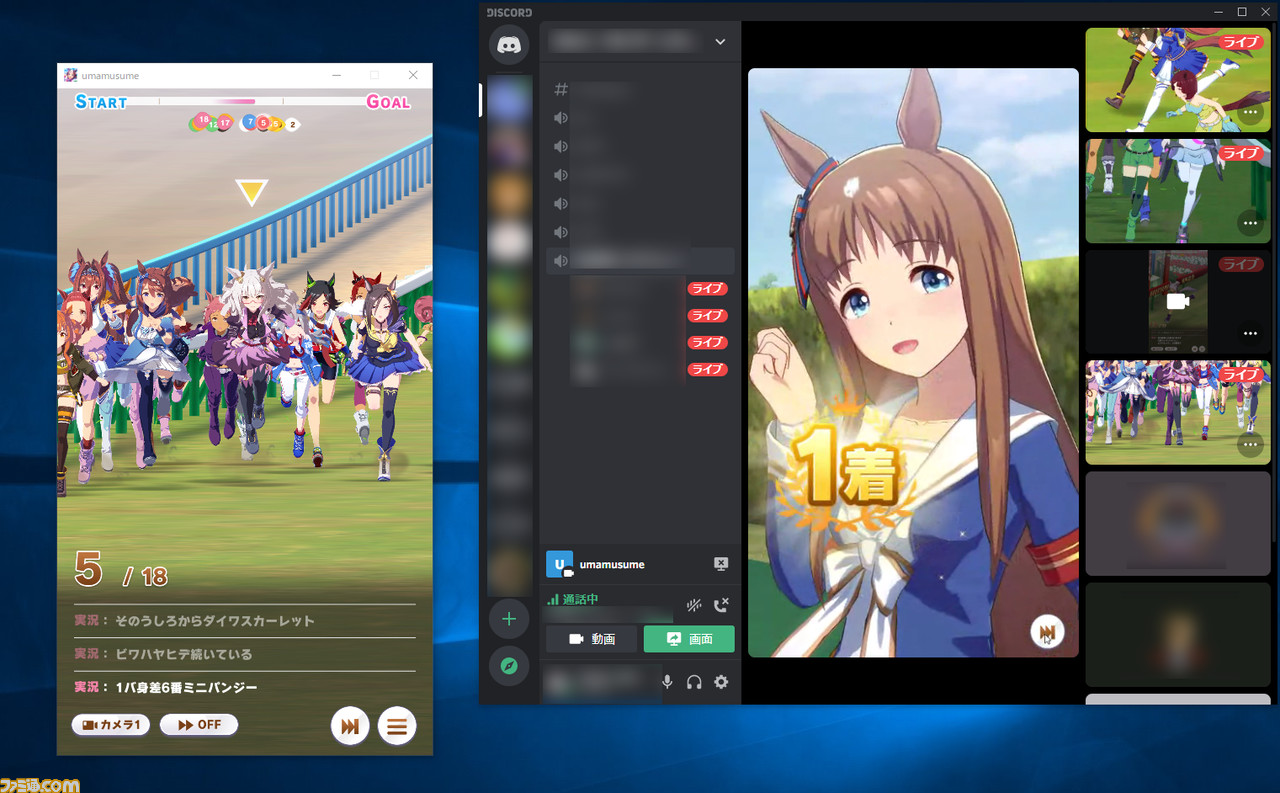Expand the server name dropdown
This screenshot has height=793, width=1280.
(719, 42)
